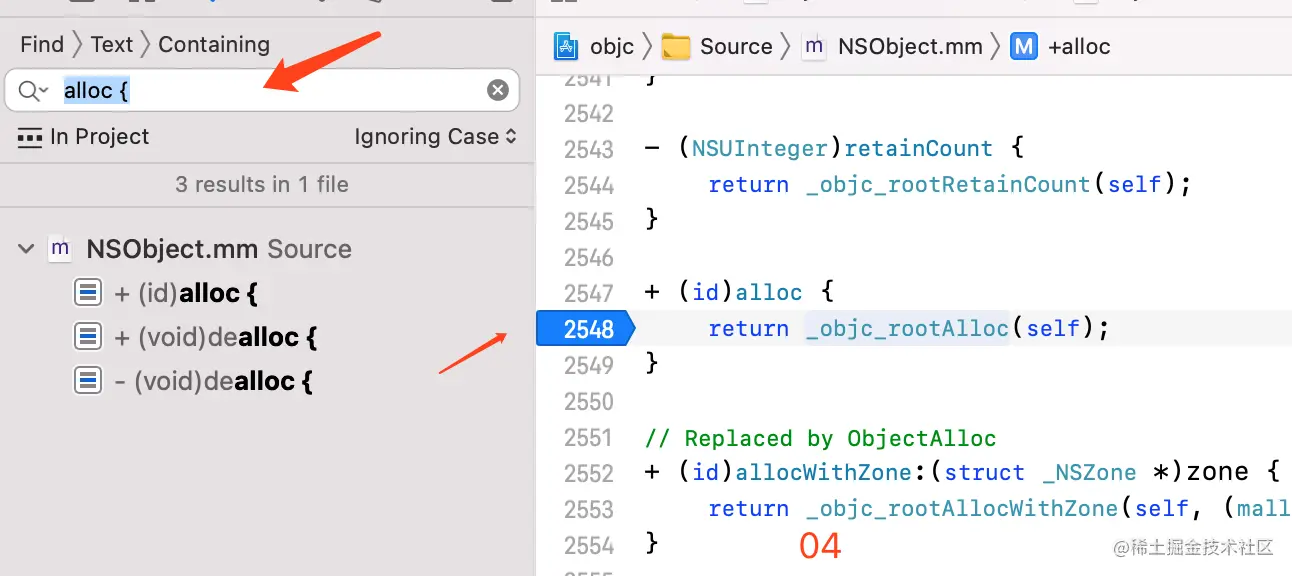
Task: Click the retainCount method name
Action: (x=919, y=149)
